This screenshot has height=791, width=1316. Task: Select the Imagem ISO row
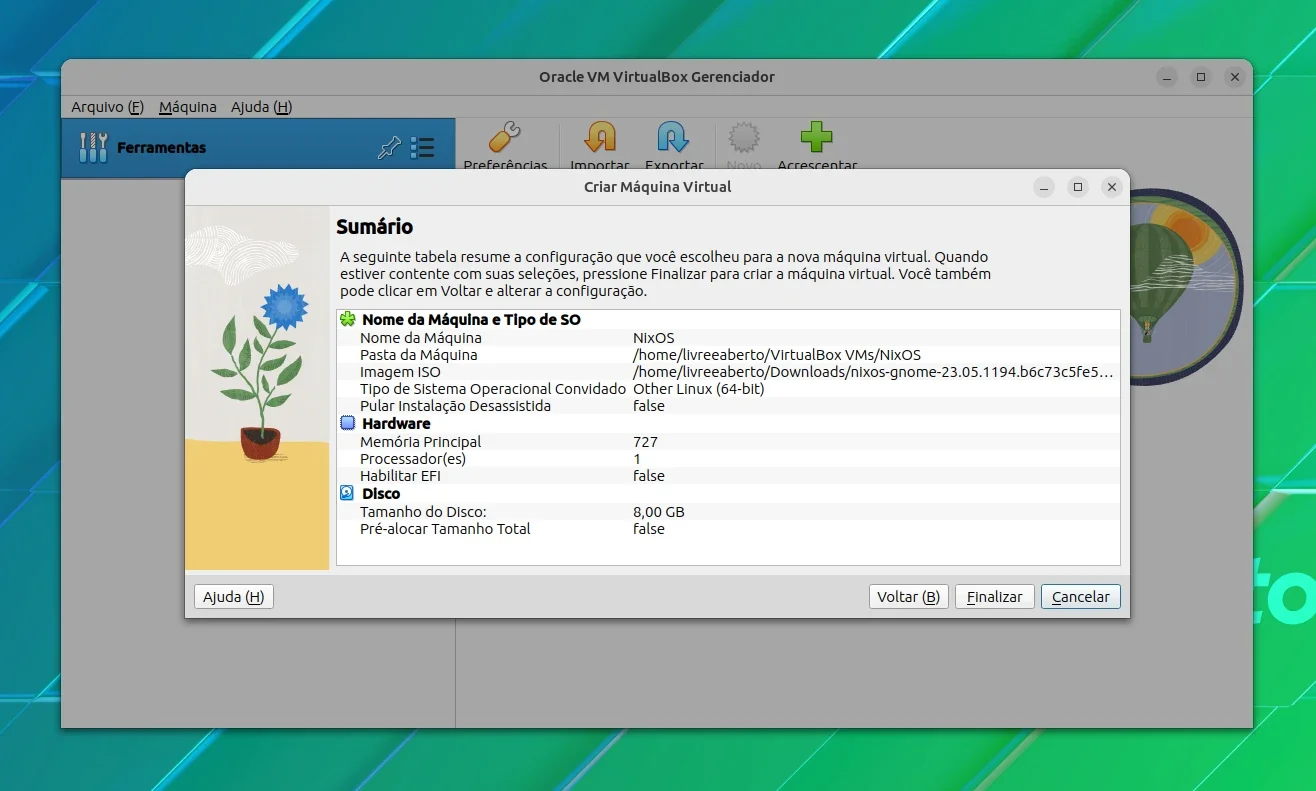(728, 372)
